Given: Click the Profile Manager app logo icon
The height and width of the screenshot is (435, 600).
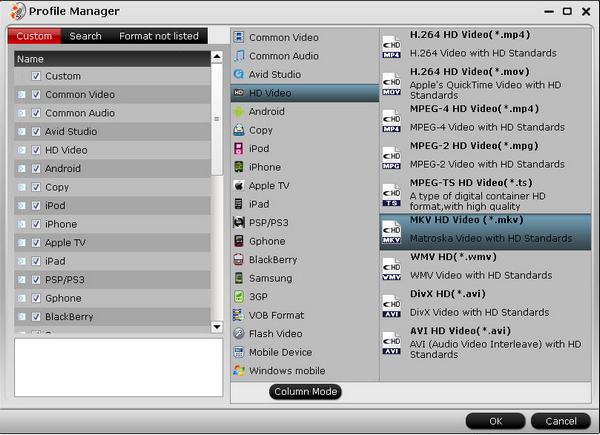Looking at the screenshot, I should click(17, 11).
